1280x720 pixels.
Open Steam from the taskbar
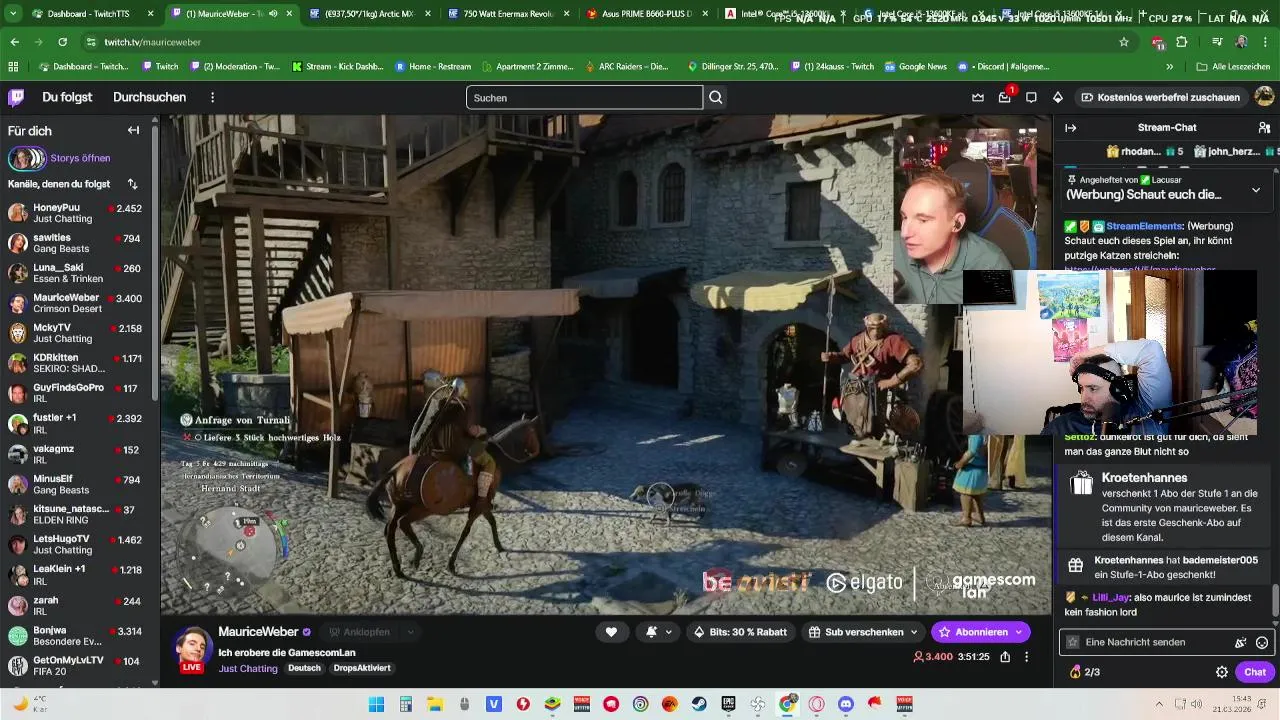[699, 704]
